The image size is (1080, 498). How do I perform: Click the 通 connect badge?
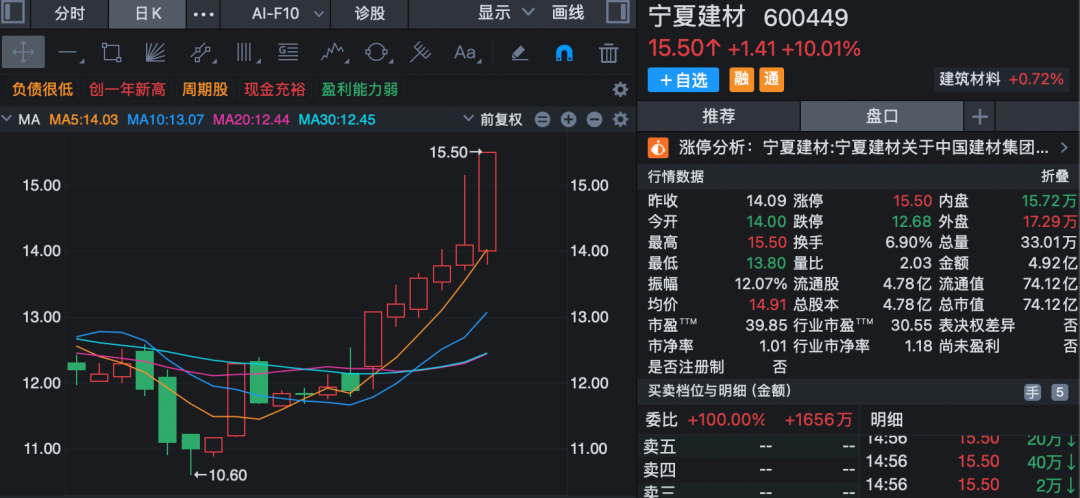click(771, 80)
